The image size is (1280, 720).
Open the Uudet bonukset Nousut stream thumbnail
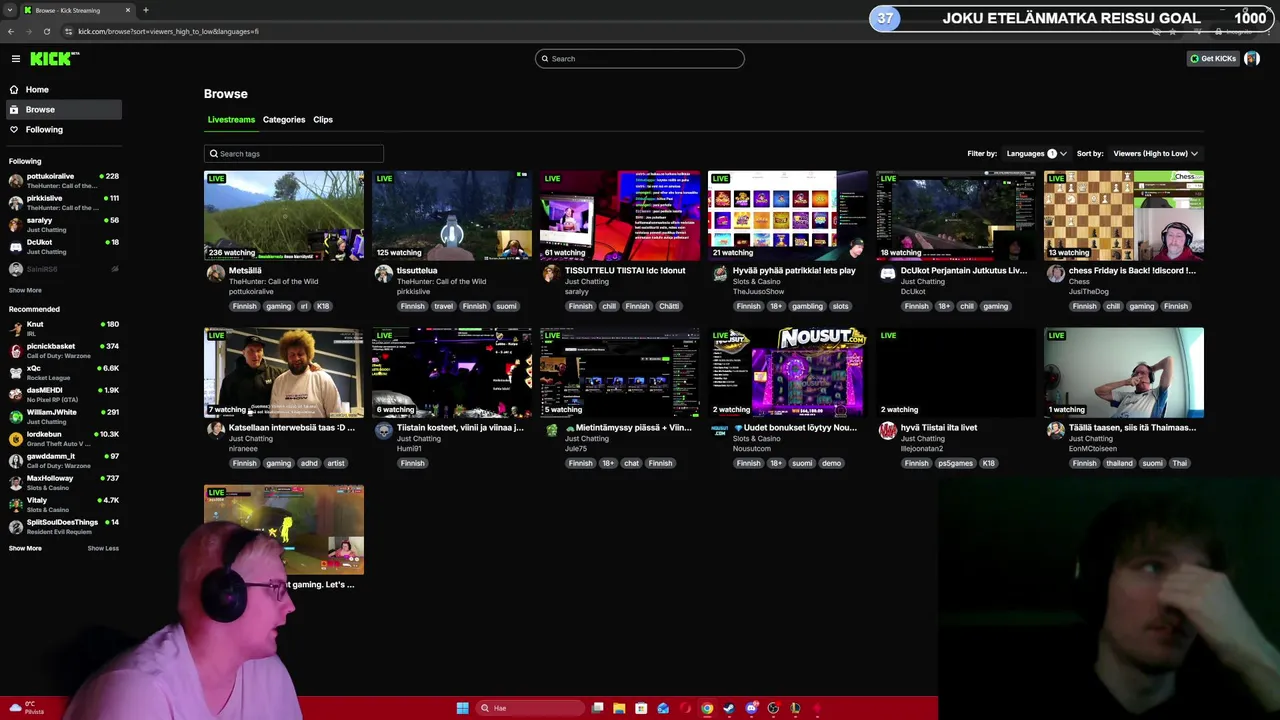(x=788, y=372)
